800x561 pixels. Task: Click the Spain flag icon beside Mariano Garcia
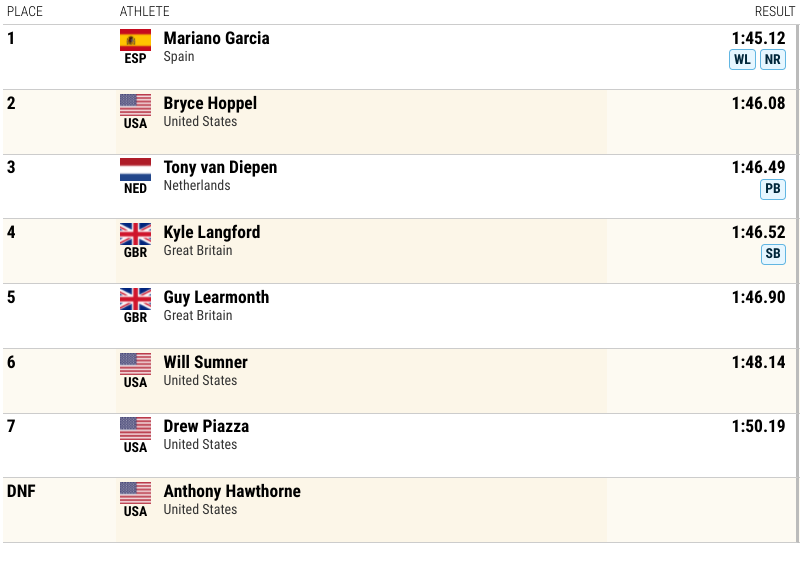click(135, 40)
